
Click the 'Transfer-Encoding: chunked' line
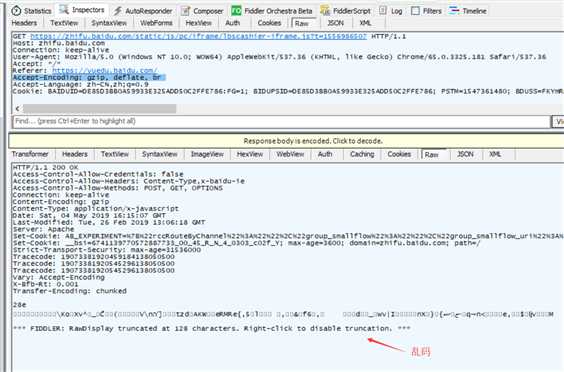coord(69,291)
